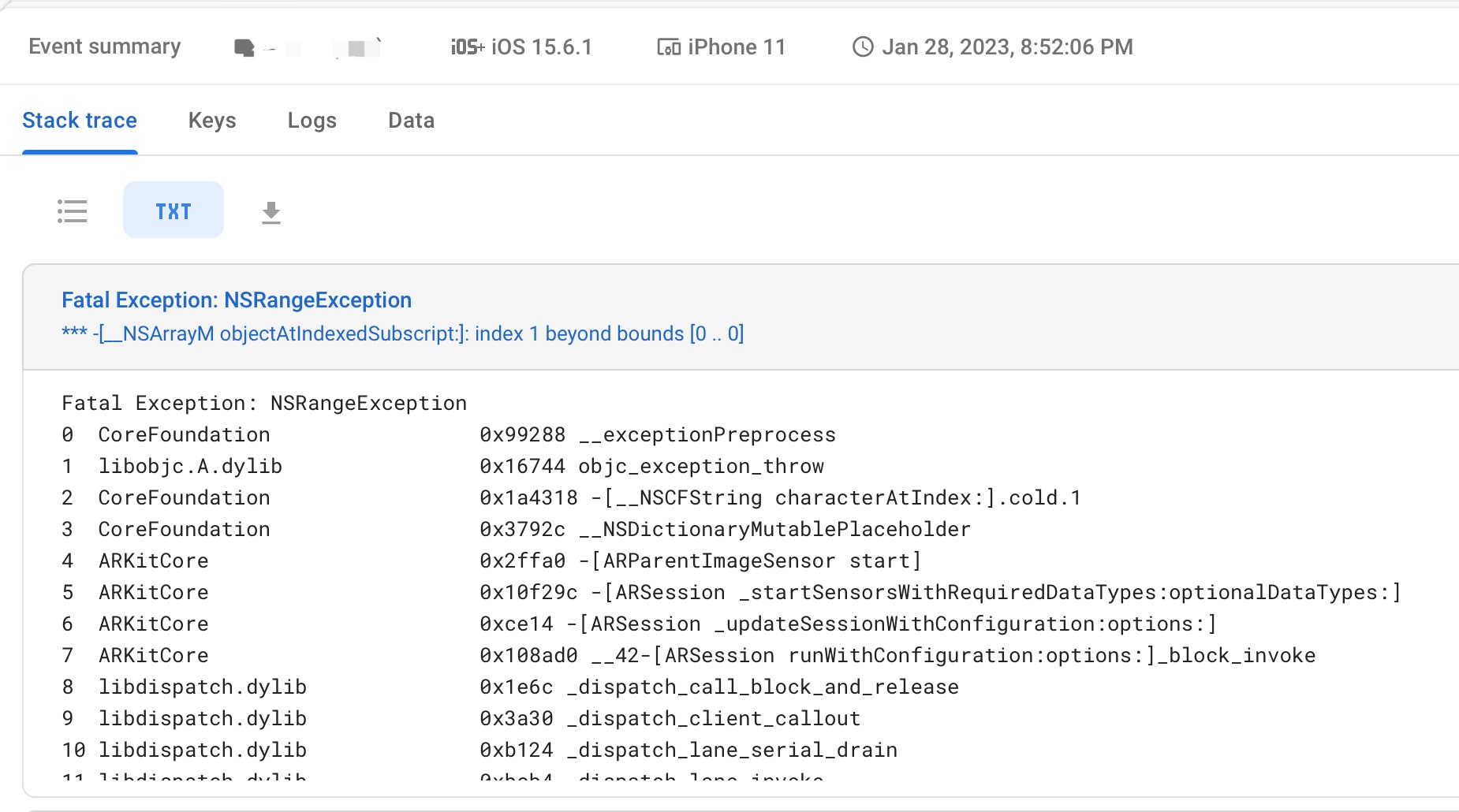Select the __exceptionPreprocess frame row
1459x812 pixels.
coord(707,435)
